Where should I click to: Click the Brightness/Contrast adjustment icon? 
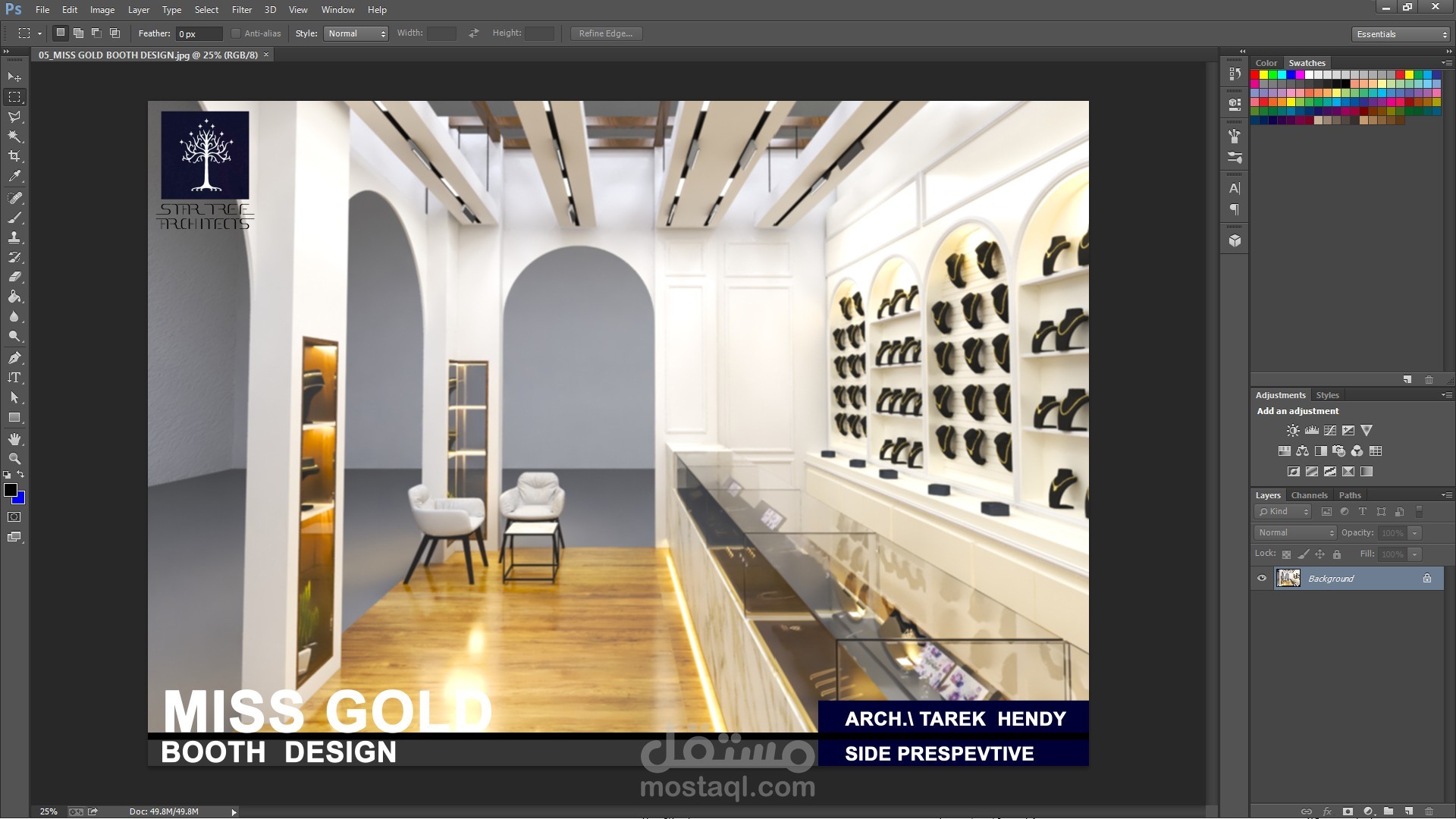(x=1293, y=431)
